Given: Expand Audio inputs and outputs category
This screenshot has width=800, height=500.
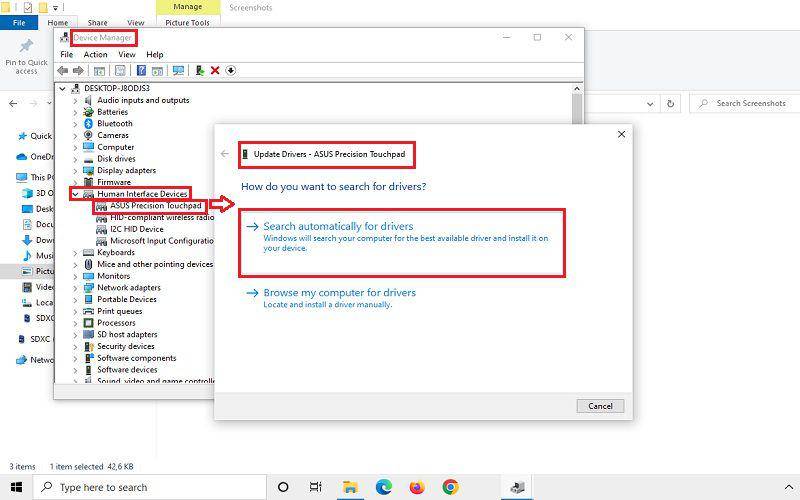Looking at the screenshot, I should click(76, 101).
